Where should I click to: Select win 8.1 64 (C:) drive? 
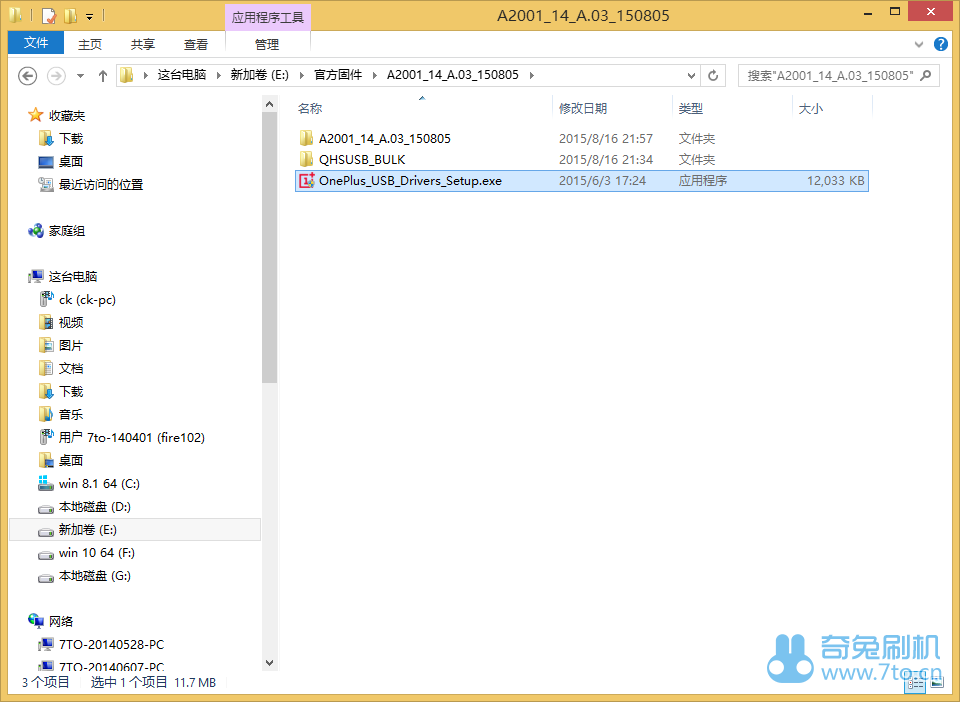coord(98,484)
